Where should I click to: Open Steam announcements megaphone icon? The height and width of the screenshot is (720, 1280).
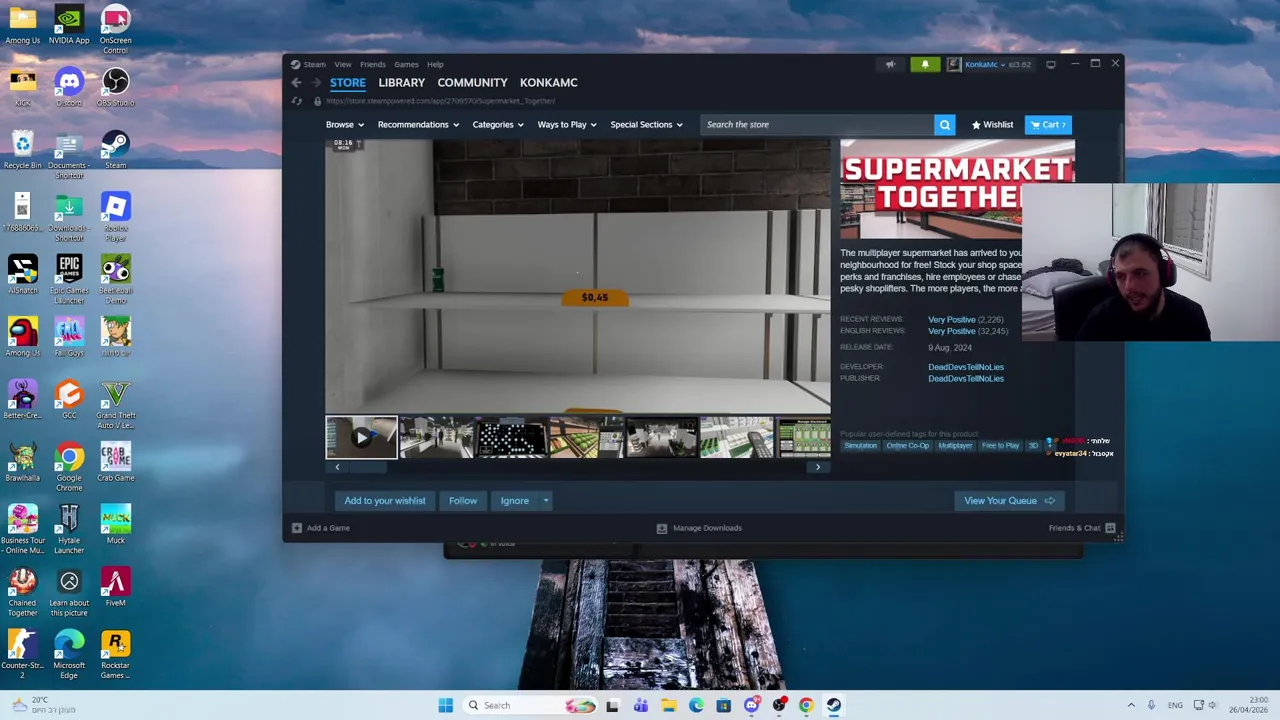tap(890, 64)
